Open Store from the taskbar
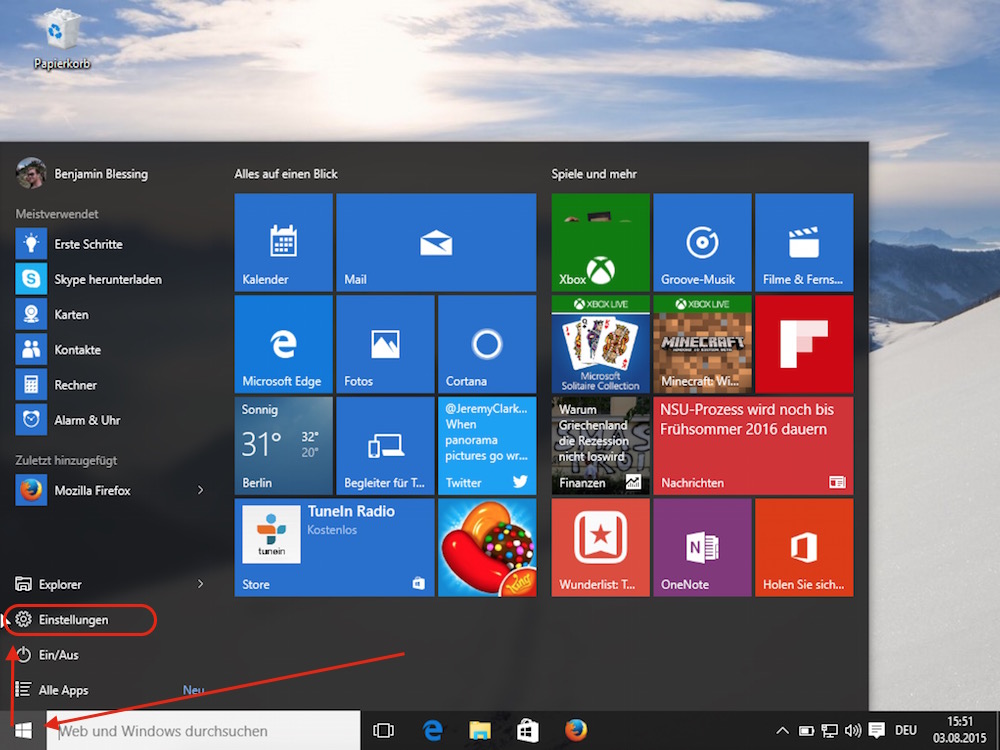The image size is (1000, 750). (527, 730)
